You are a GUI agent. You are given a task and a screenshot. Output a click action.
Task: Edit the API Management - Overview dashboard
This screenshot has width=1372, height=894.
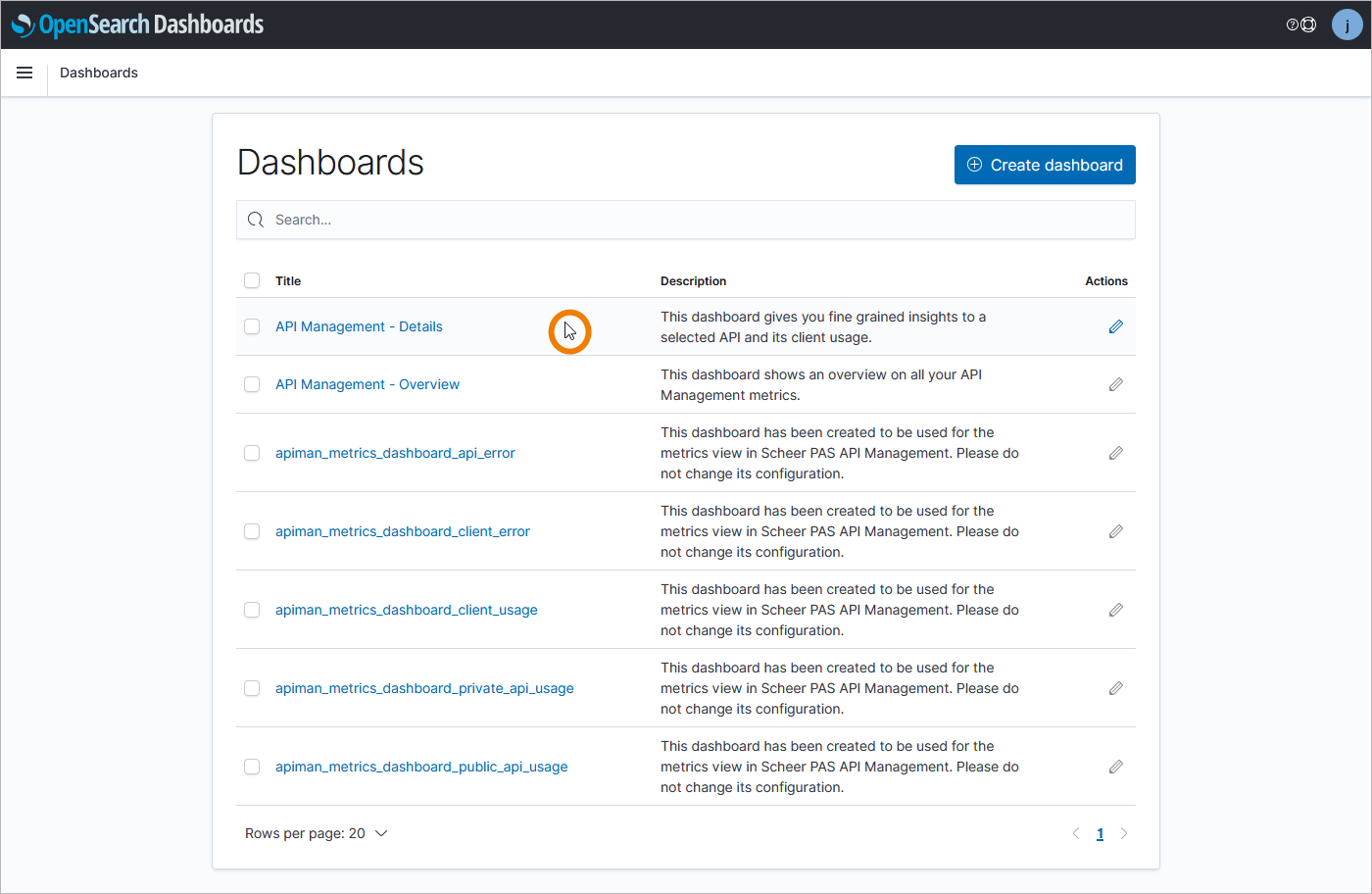(1115, 384)
